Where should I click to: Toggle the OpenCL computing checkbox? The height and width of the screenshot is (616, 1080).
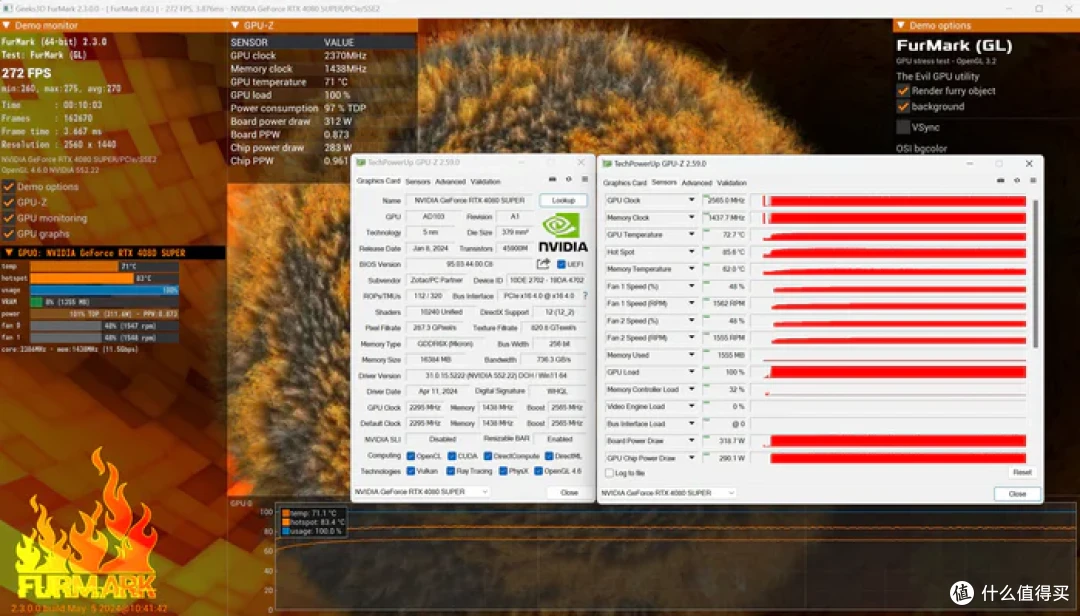tap(411, 456)
